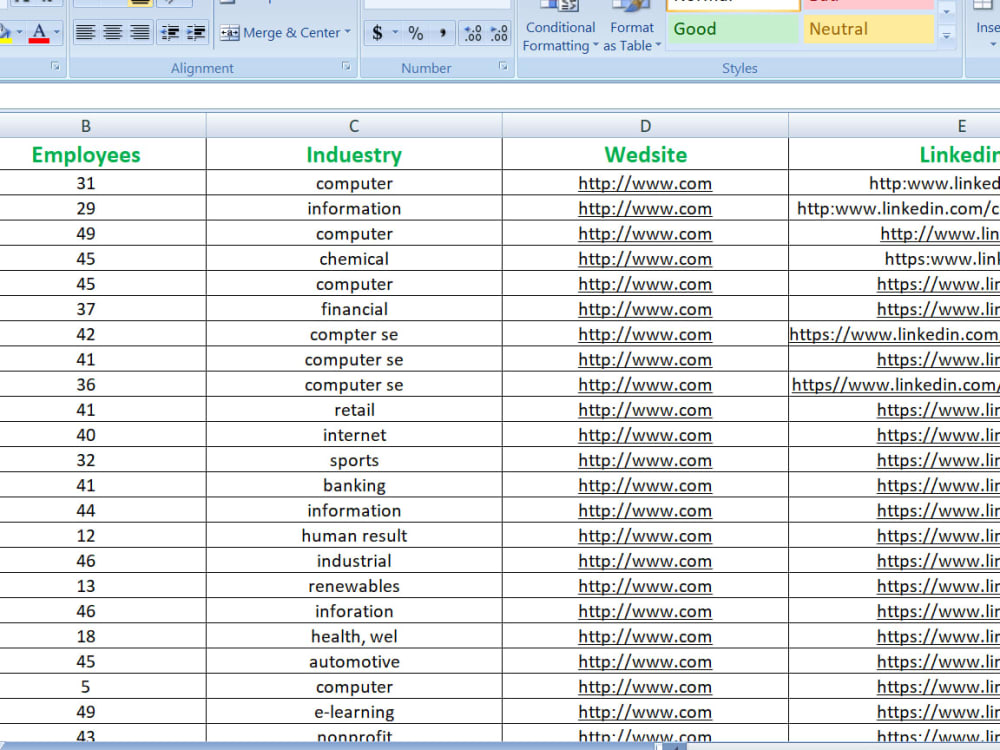Apply the Good cell style
The height and width of the screenshot is (750, 1000).
coord(732,29)
